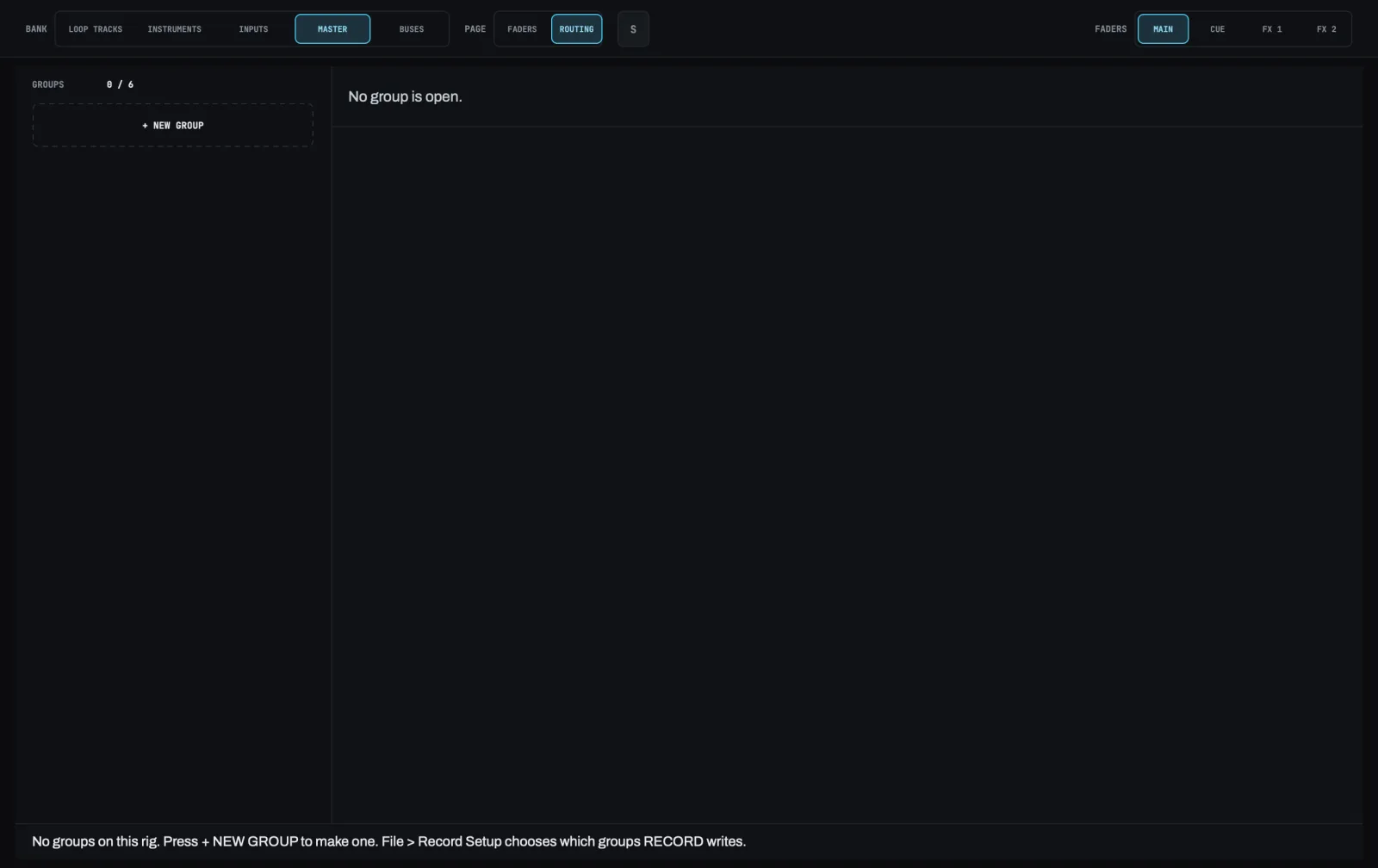1378x868 pixels.
Task: Click the PAGE label
Action: click(475, 29)
